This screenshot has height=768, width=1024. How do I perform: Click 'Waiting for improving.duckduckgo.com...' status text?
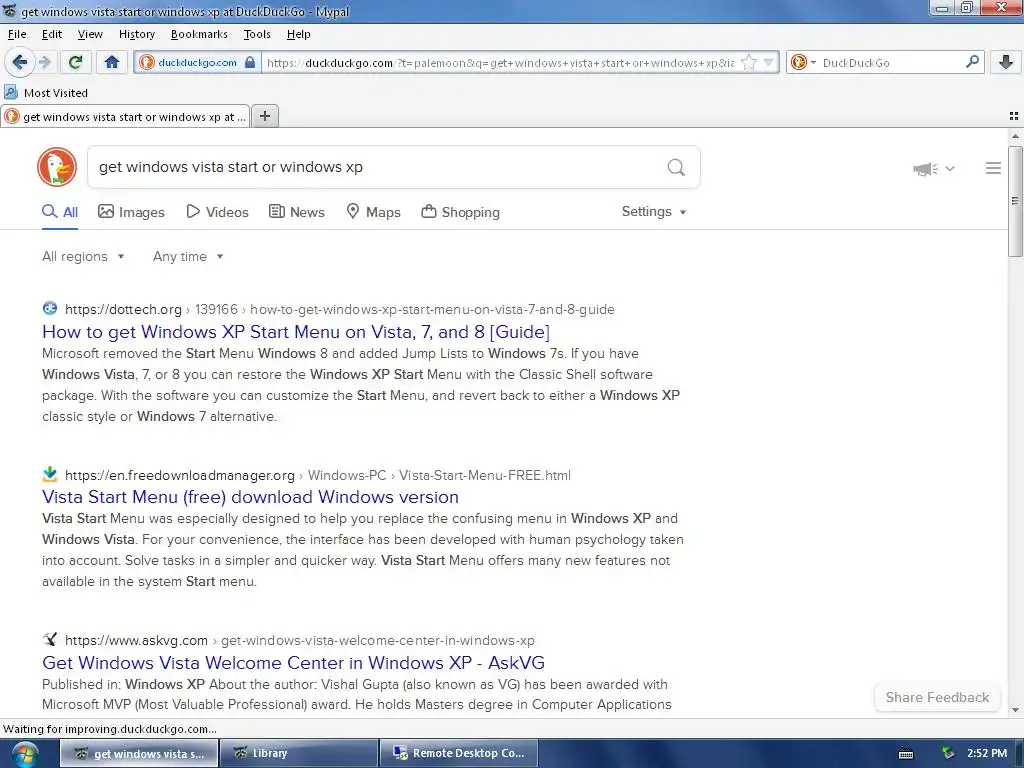(110, 729)
